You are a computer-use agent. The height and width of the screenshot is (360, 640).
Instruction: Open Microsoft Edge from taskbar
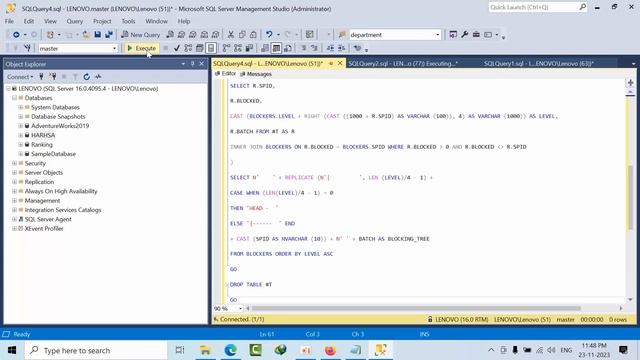click(x=230, y=350)
